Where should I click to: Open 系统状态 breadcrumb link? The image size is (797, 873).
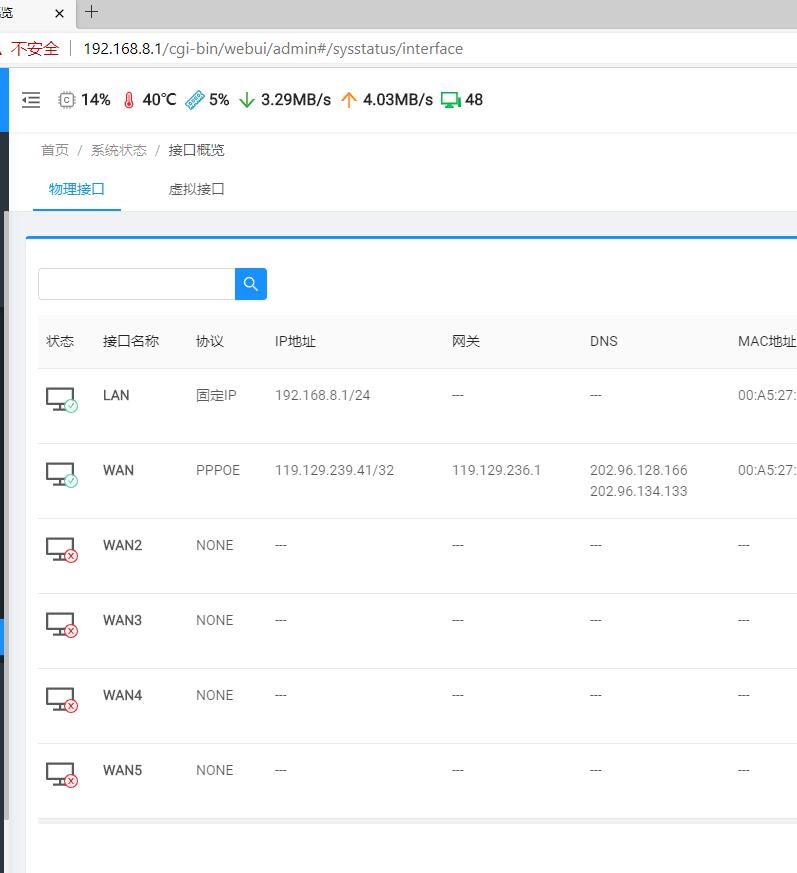point(118,150)
